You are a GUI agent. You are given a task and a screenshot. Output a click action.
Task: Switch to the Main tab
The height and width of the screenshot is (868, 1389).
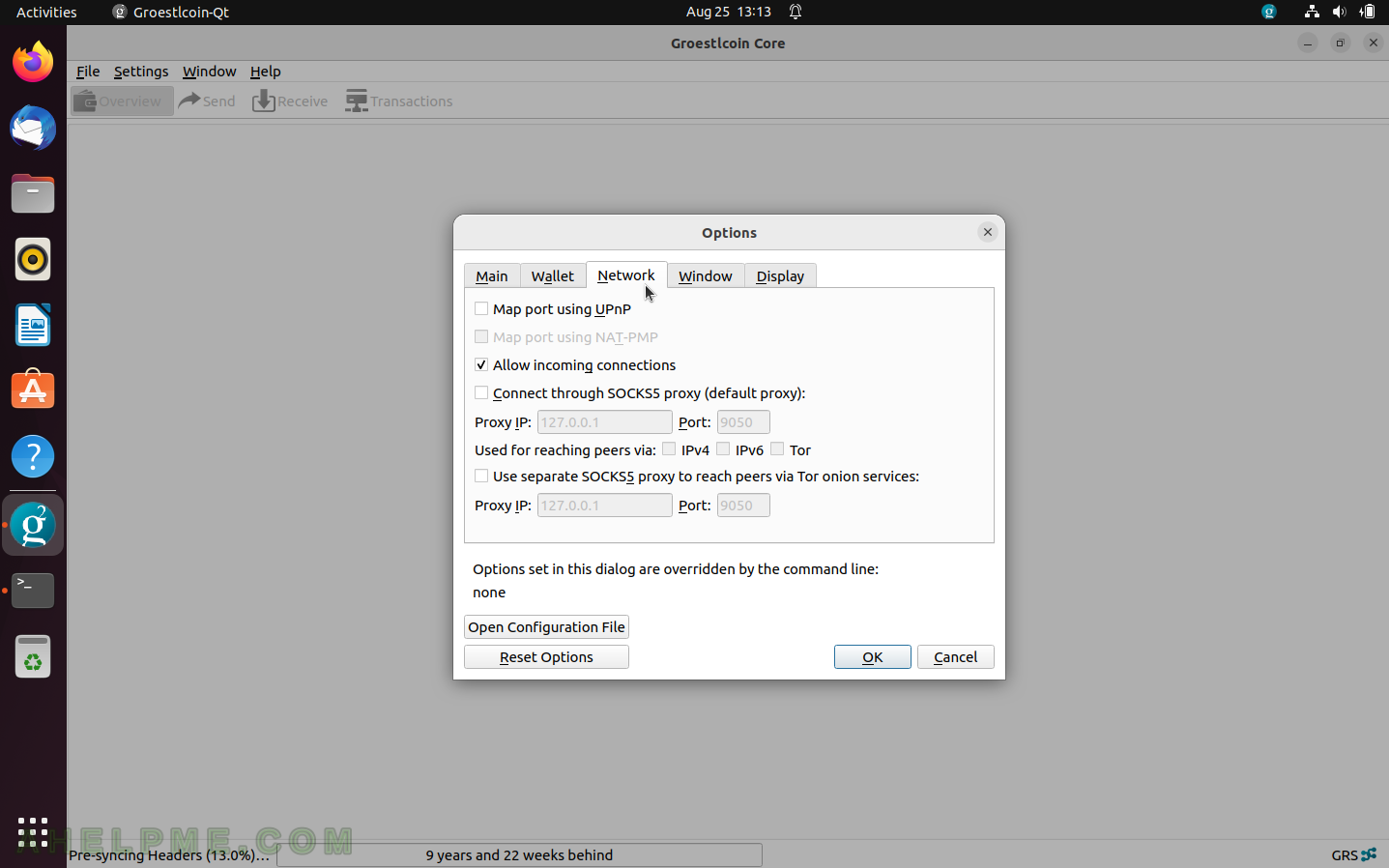click(x=492, y=275)
